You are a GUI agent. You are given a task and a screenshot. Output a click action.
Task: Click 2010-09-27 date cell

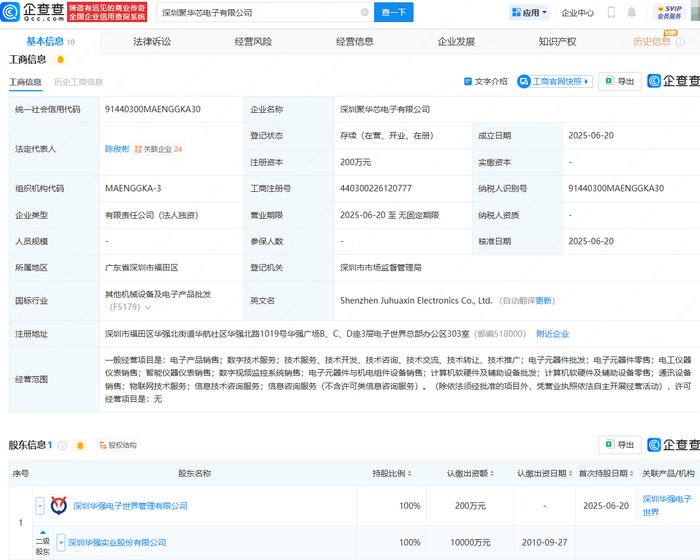545,542
